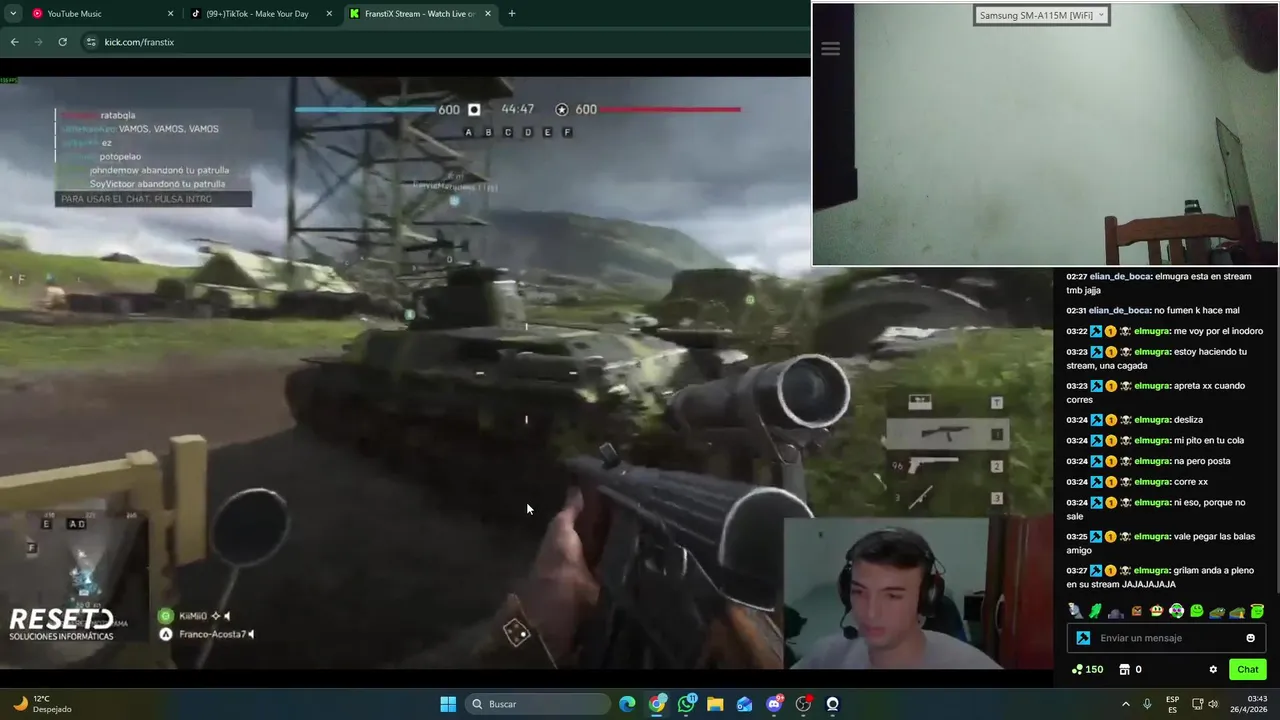1280x720 pixels.
Task: Open Discord from taskbar
Action: point(774,704)
